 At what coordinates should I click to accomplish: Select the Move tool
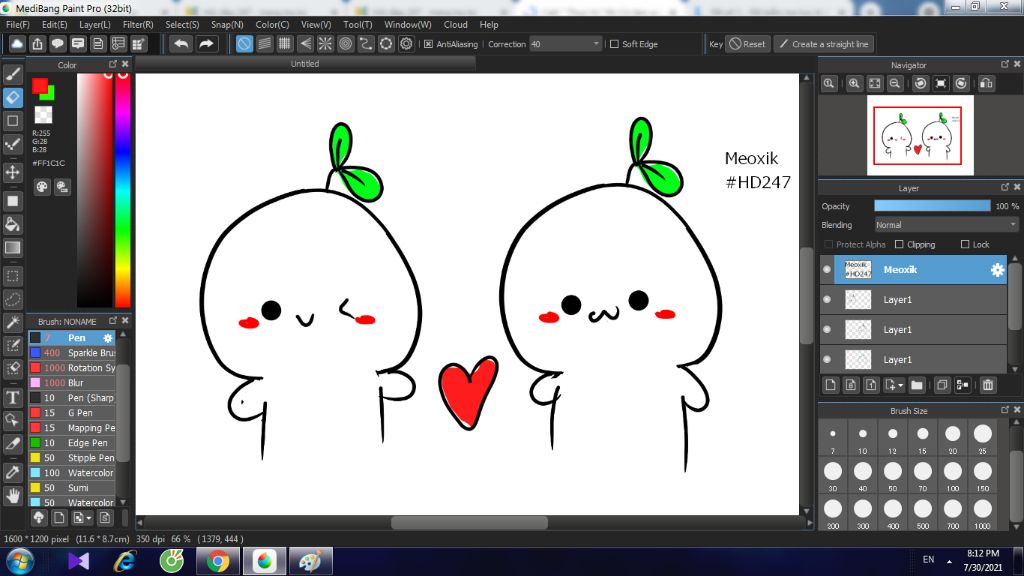click(12, 172)
